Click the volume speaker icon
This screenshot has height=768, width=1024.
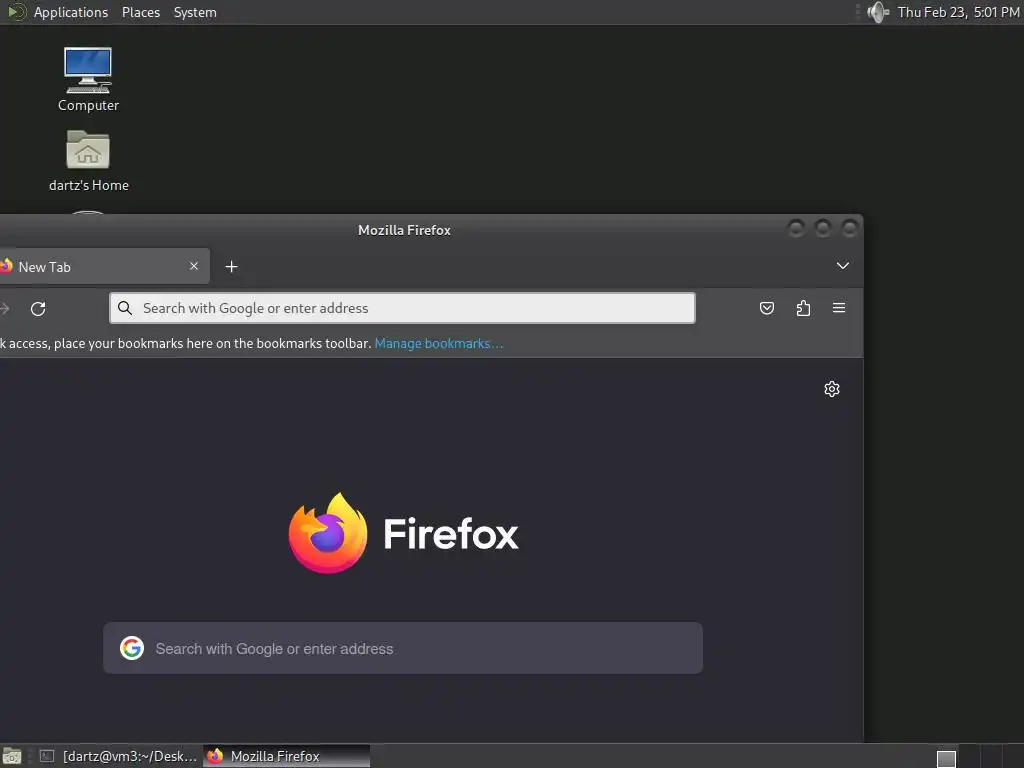tap(877, 12)
